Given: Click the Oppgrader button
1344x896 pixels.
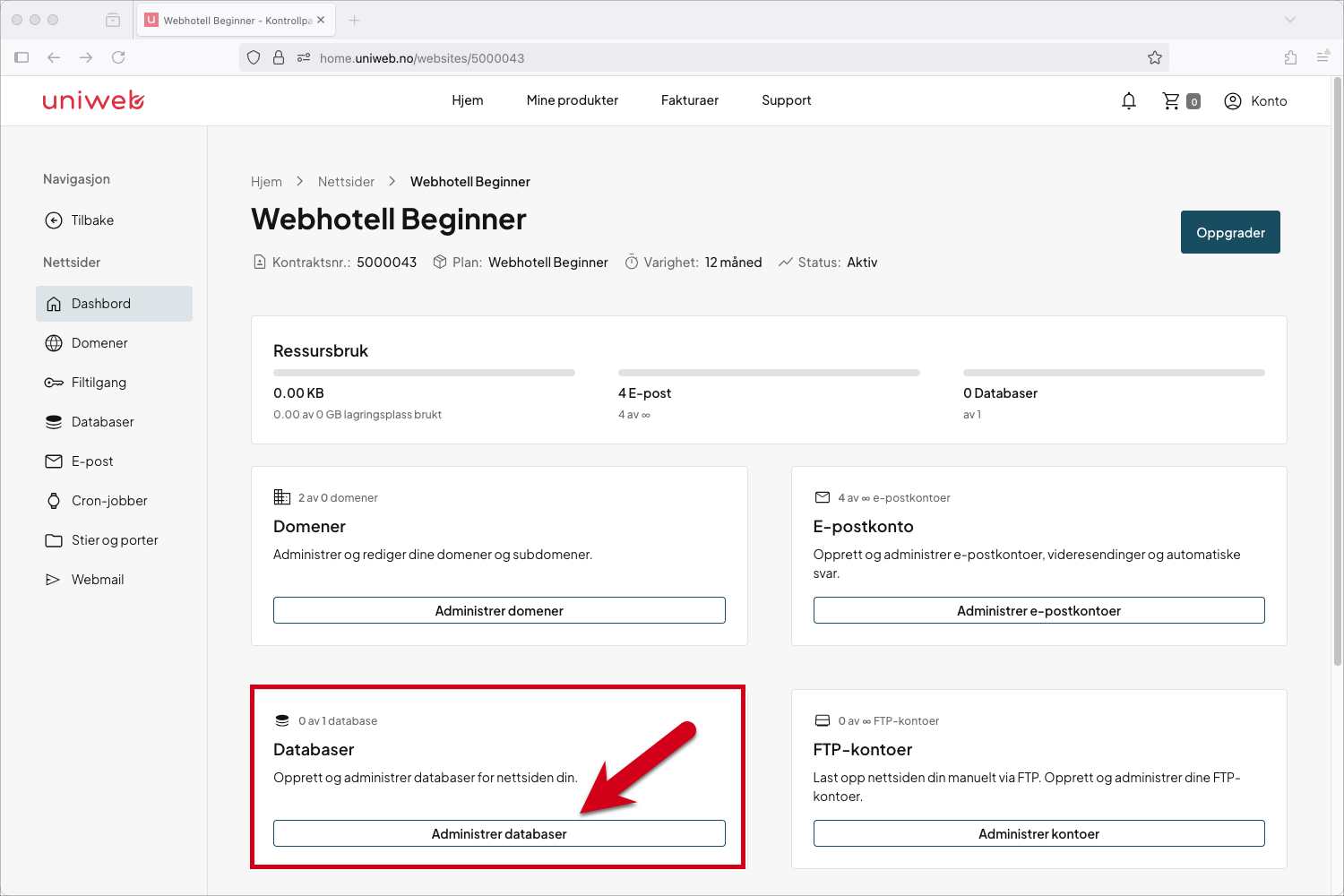Looking at the screenshot, I should 1230,232.
